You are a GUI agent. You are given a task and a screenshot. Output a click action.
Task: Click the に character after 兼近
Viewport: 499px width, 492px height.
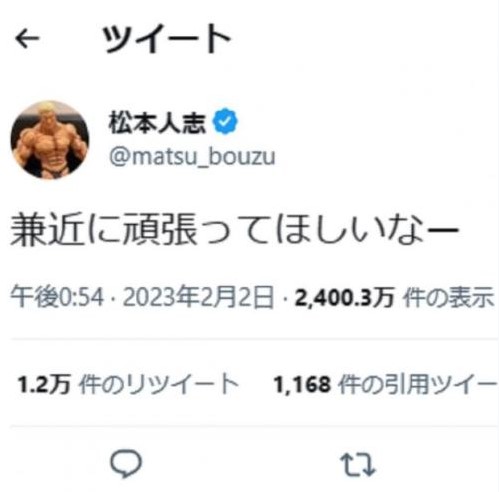[104, 230]
